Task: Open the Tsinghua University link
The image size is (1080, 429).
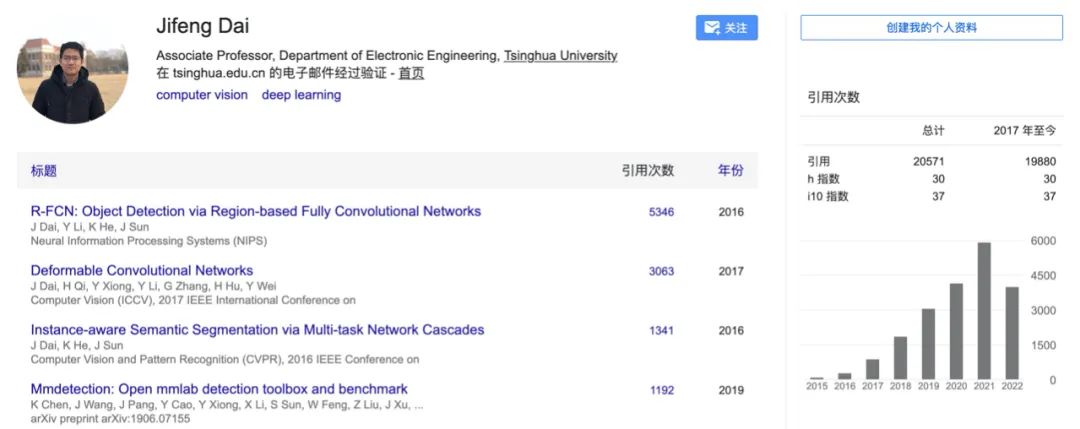Action: pyautogui.click(x=560, y=56)
